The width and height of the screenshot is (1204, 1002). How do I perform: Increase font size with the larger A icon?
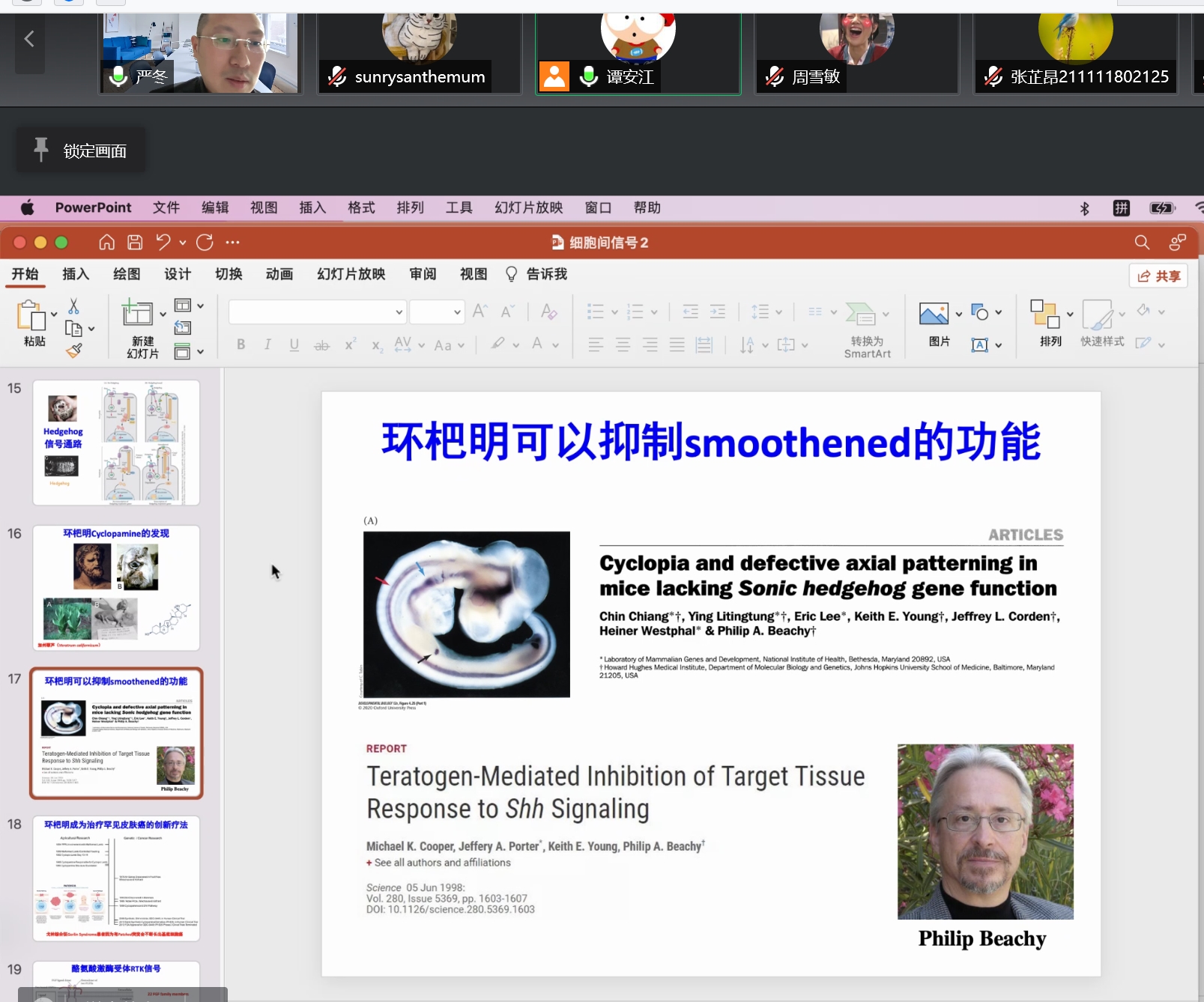pyautogui.click(x=480, y=312)
